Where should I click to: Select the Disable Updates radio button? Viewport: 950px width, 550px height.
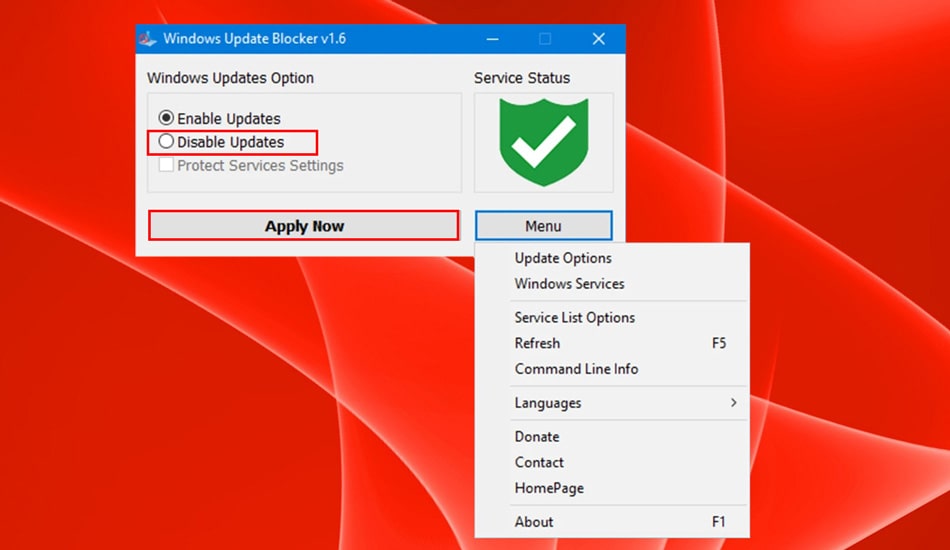[166, 142]
